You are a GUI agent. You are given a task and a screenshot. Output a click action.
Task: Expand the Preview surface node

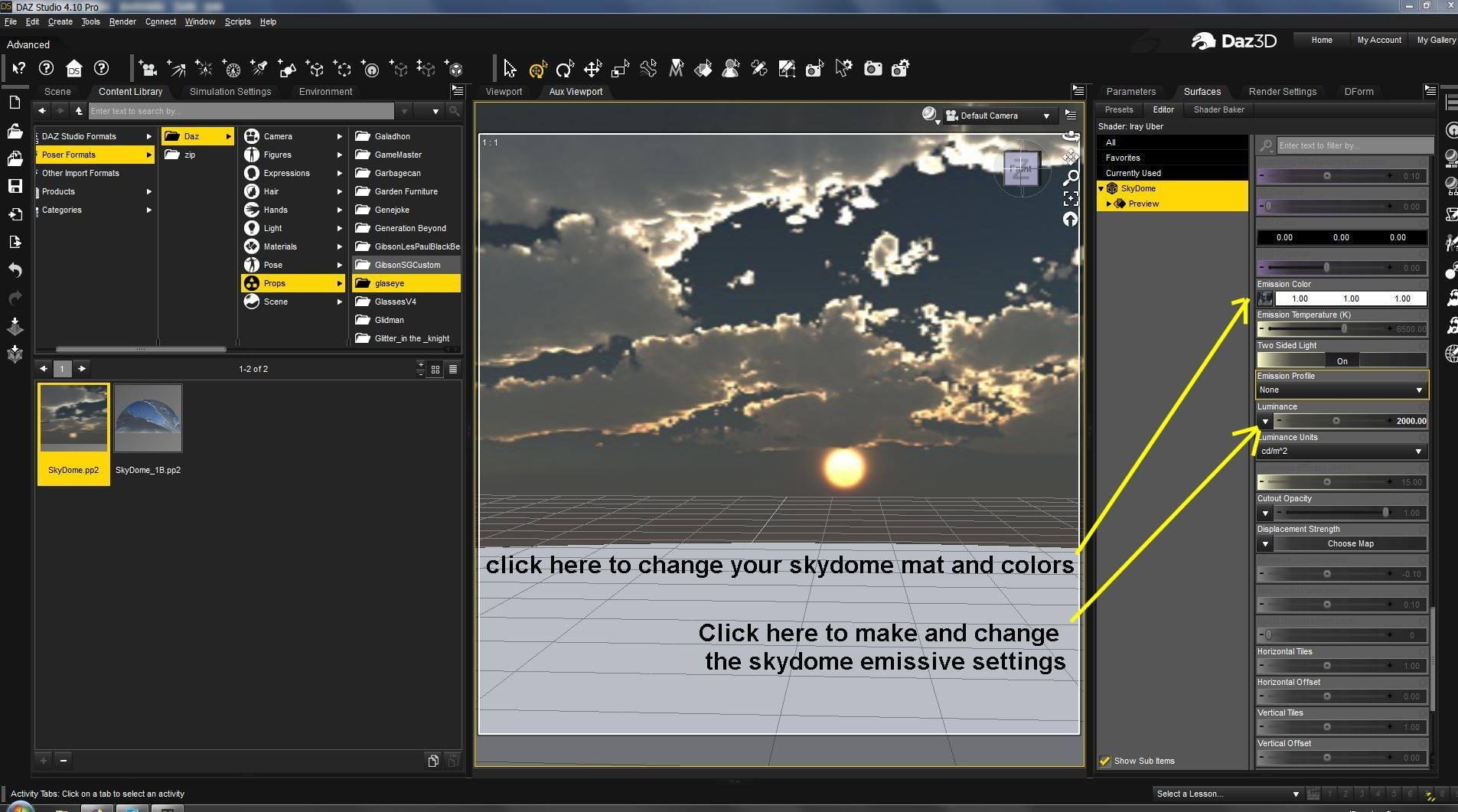[1109, 204]
